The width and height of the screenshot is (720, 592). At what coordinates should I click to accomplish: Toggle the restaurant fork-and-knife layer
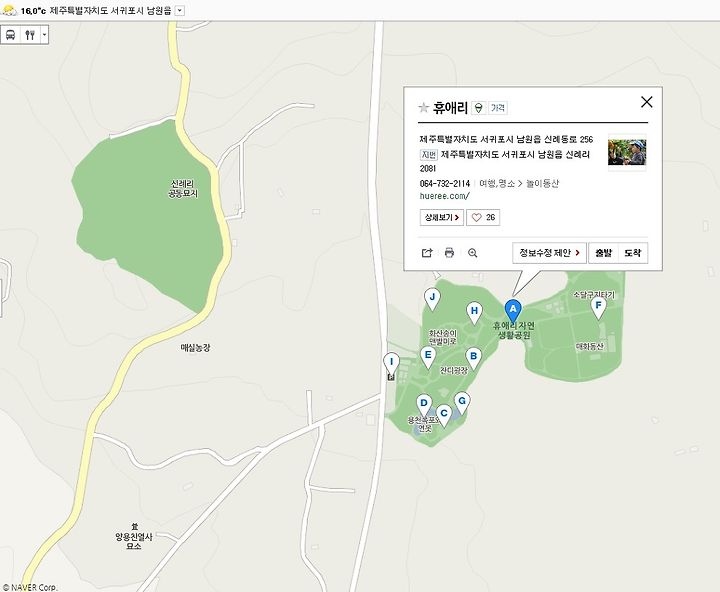click(x=30, y=35)
